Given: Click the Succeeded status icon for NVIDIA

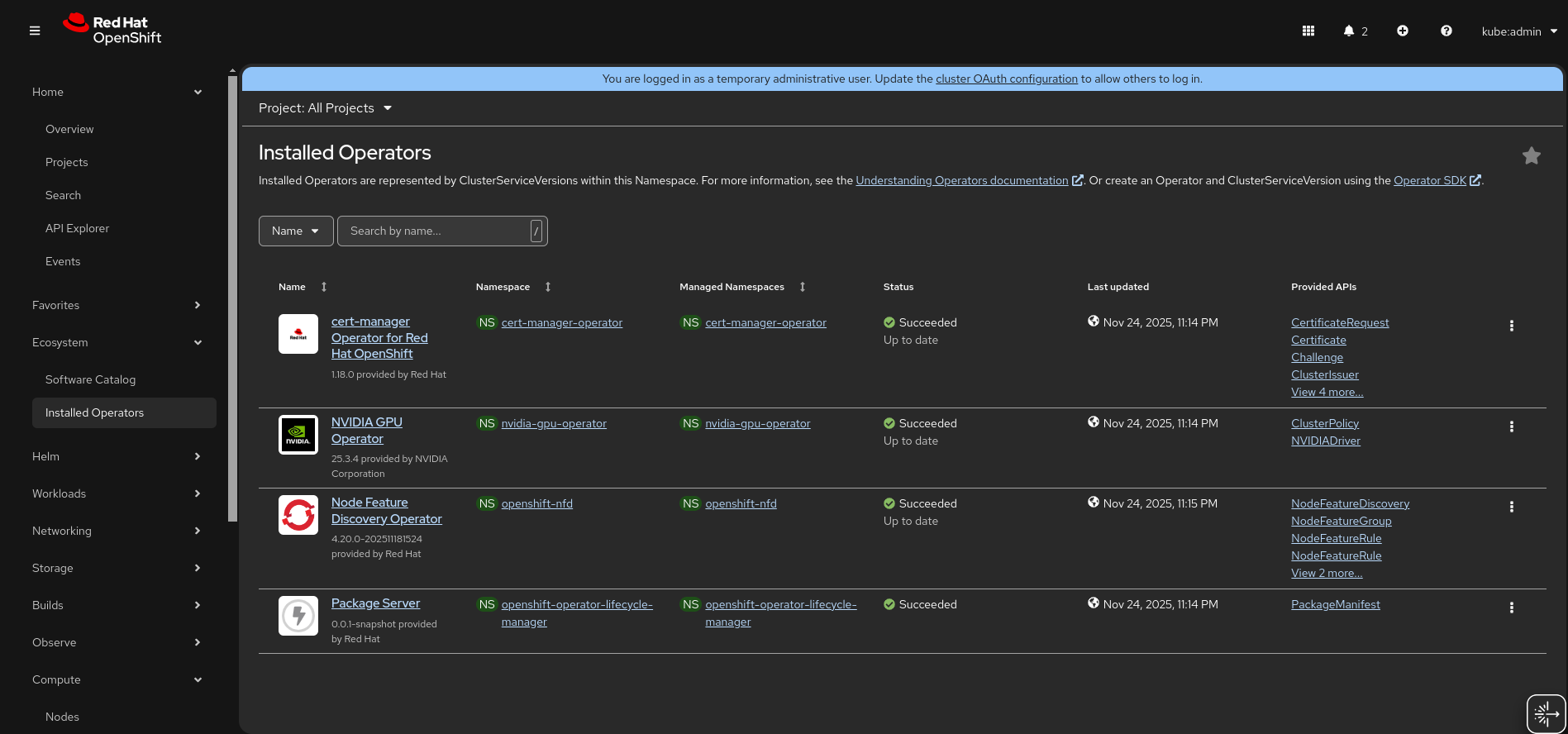Looking at the screenshot, I should (889, 423).
